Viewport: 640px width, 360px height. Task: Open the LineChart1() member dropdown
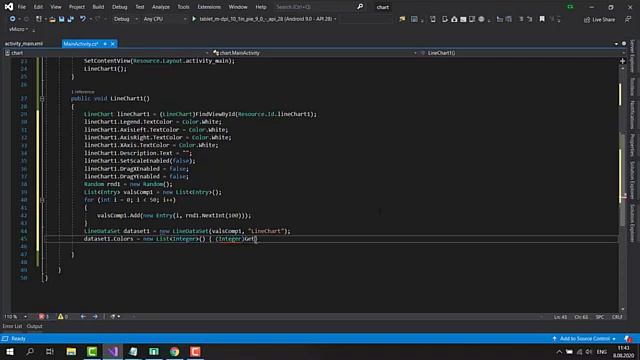pos(522,53)
